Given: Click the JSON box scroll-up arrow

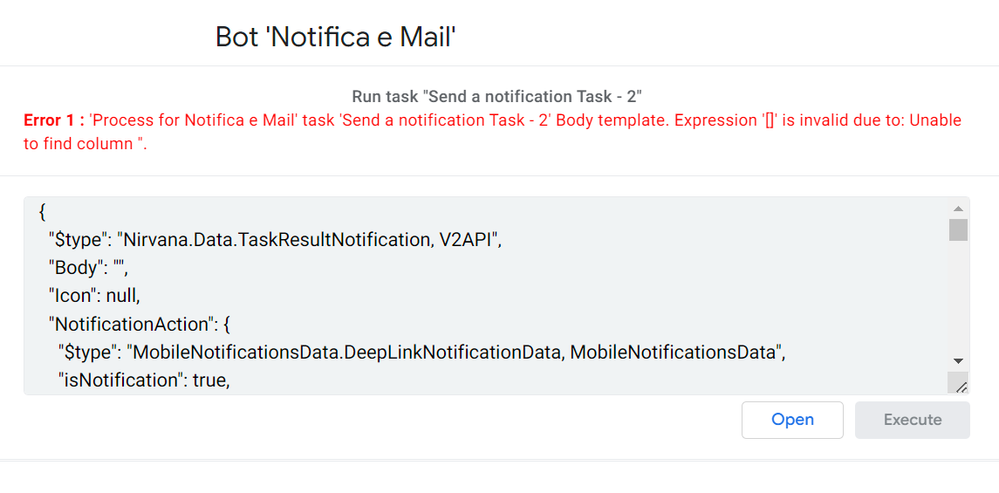Looking at the screenshot, I should click(958, 208).
